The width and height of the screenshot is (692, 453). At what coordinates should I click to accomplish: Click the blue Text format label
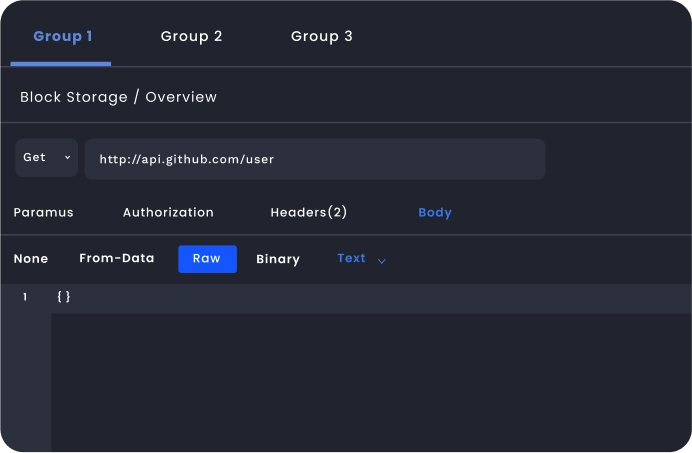coord(351,258)
